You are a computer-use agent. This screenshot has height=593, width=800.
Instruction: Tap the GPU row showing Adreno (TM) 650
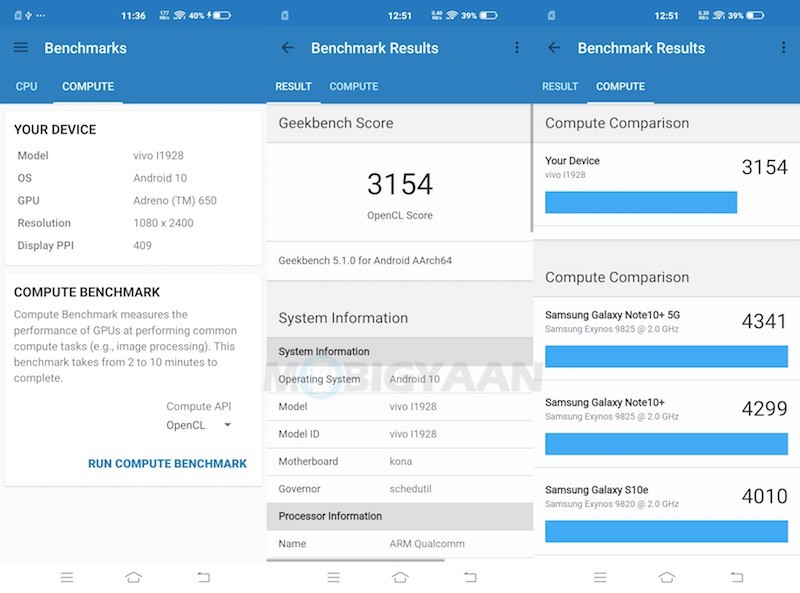133,201
